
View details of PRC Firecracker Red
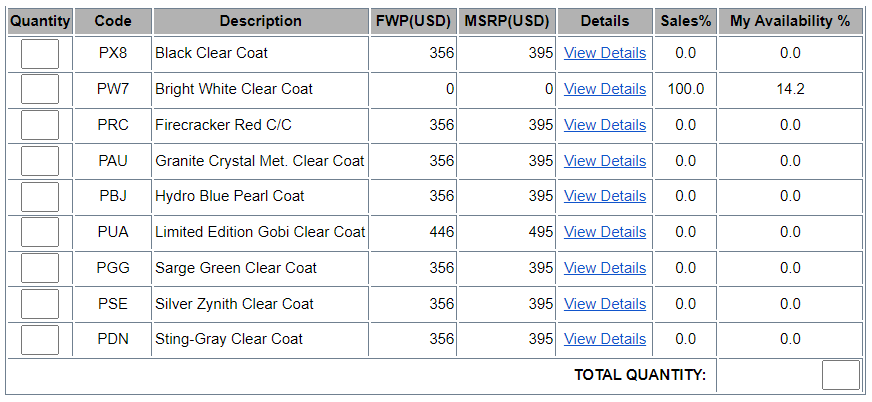(x=605, y=125)
